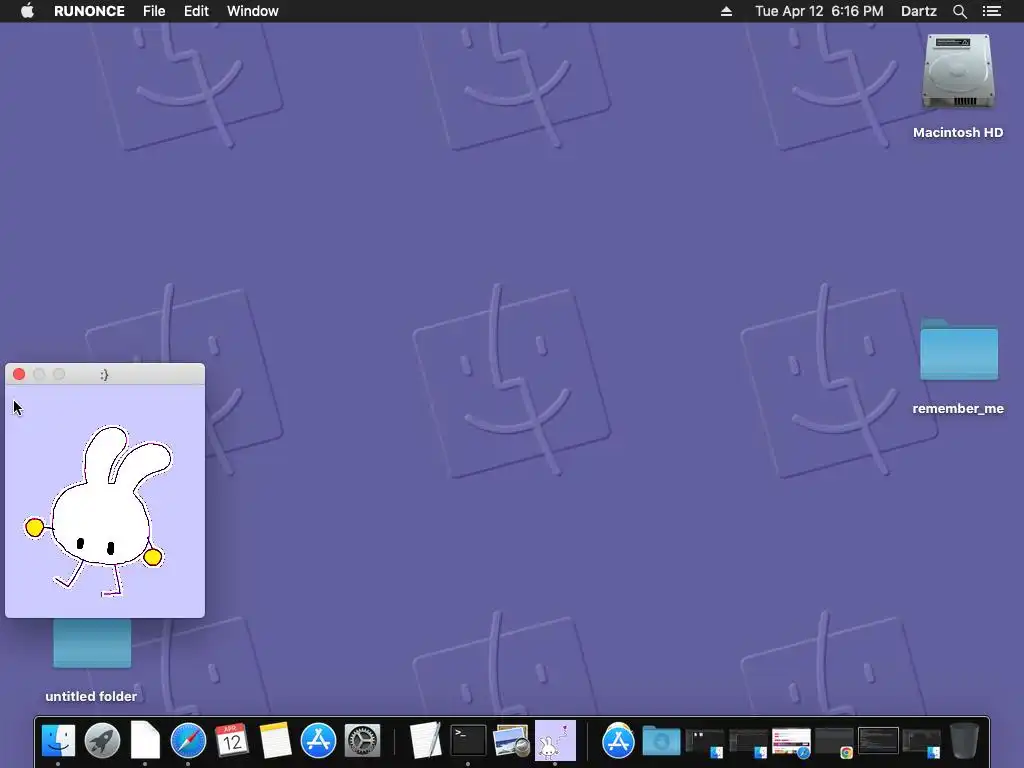Viewport: 1024px width, 768px height.
Task: Restore minimized Safari-badged window in dock
Action: [x=791, y=743]
